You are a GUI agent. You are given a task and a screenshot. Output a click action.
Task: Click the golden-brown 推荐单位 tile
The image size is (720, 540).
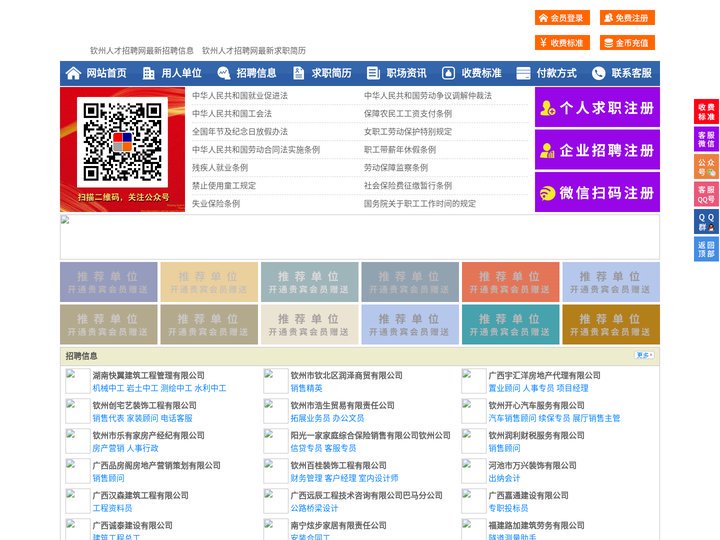click(611, 324)
